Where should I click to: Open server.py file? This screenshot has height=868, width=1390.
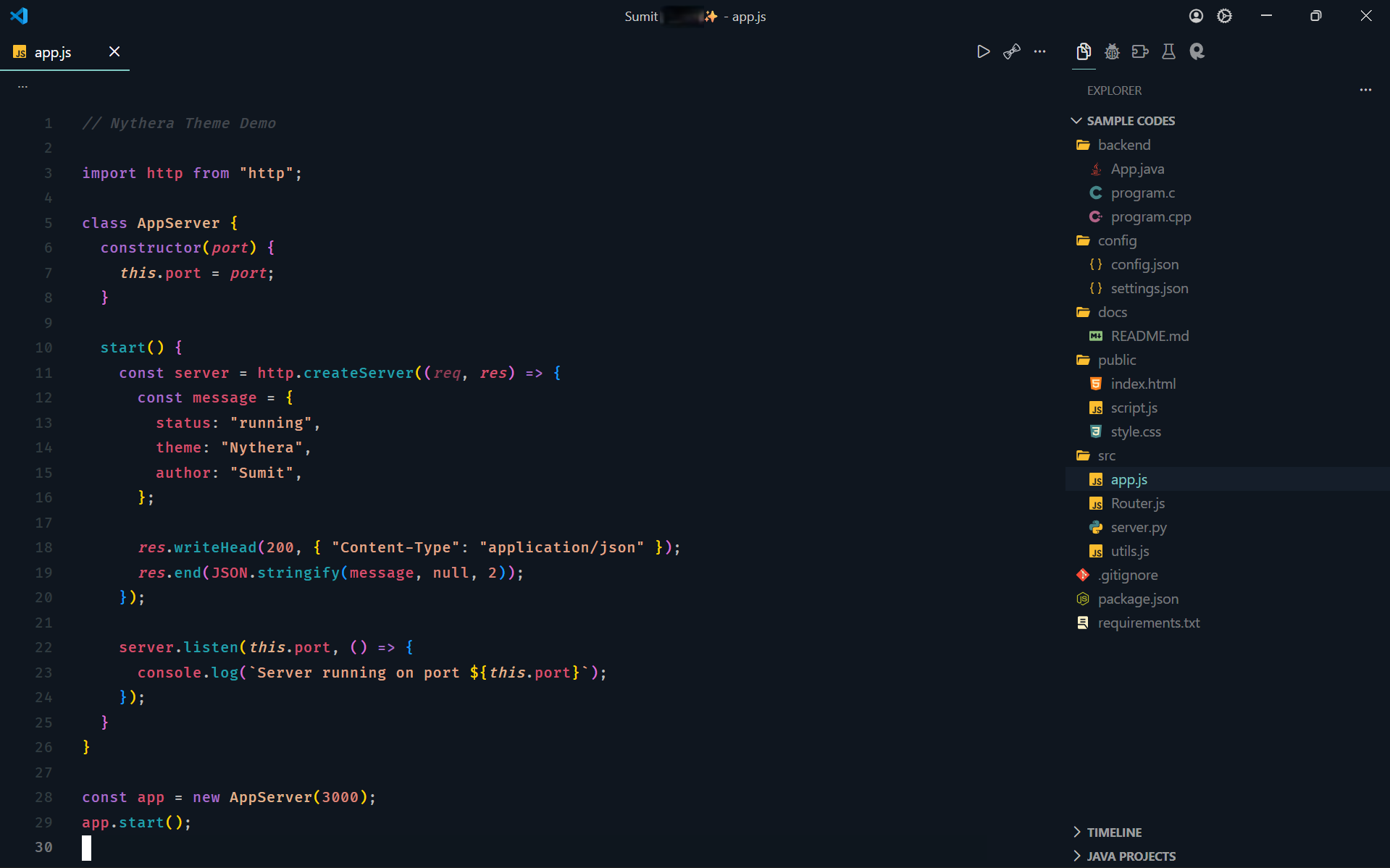click(1228, 527)
